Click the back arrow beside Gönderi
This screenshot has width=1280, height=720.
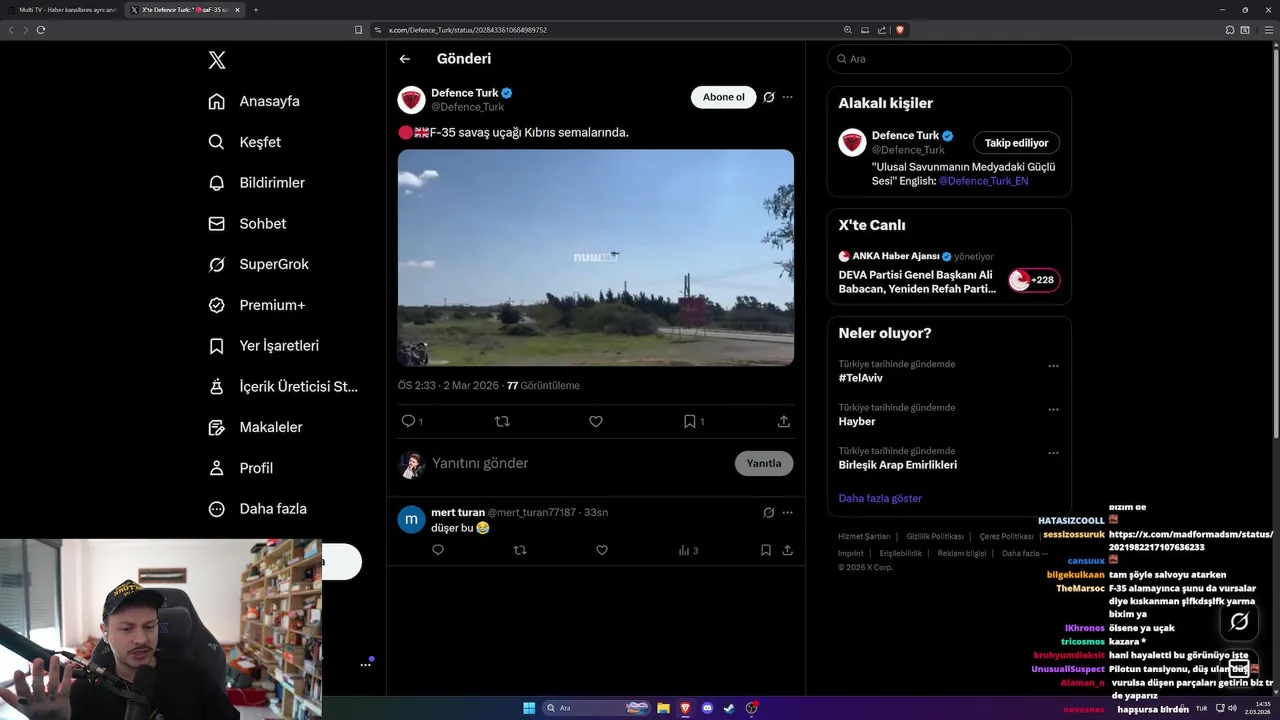tap(405, 59)
